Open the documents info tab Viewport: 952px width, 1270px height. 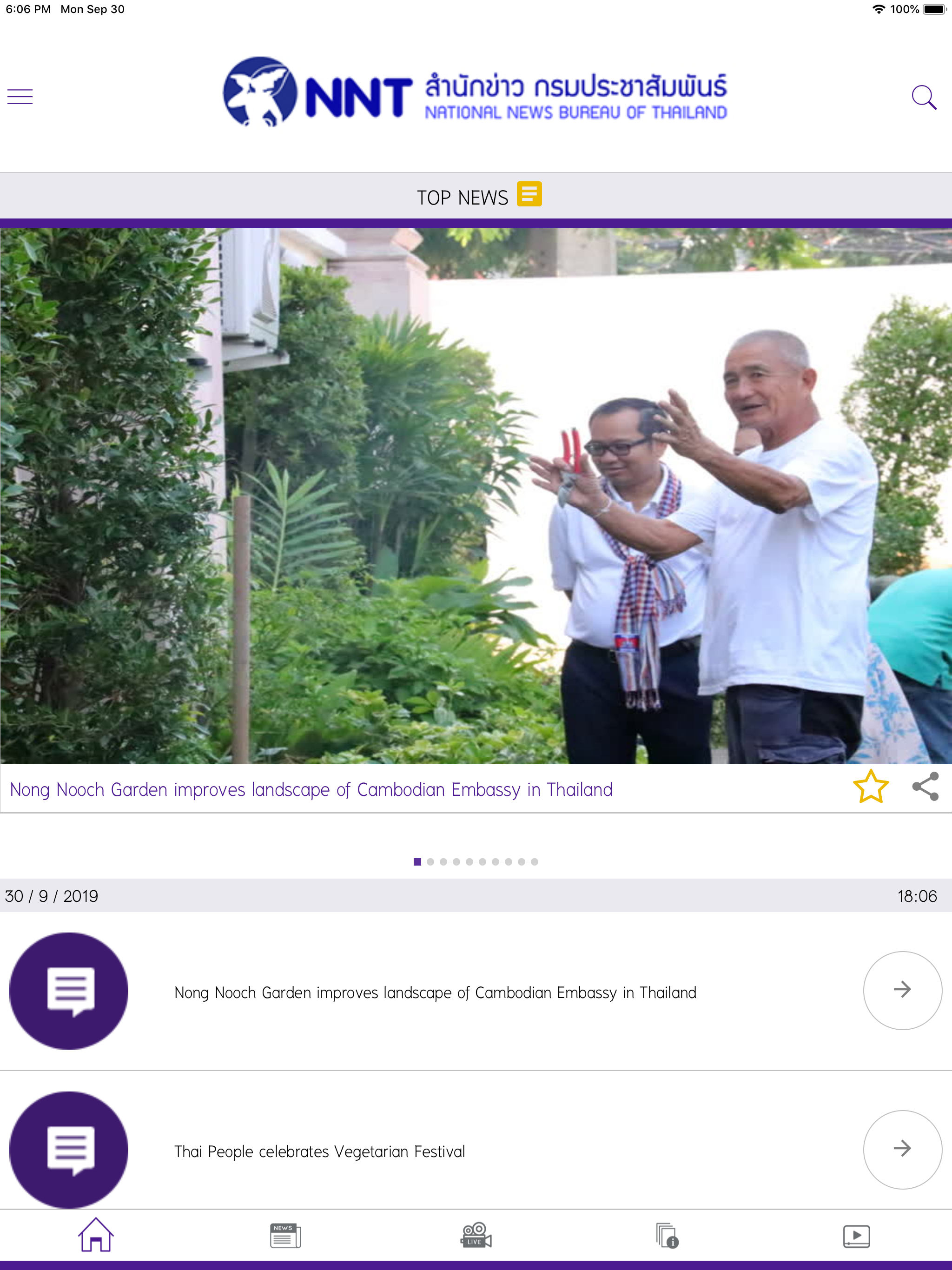tap(667, 1235)
